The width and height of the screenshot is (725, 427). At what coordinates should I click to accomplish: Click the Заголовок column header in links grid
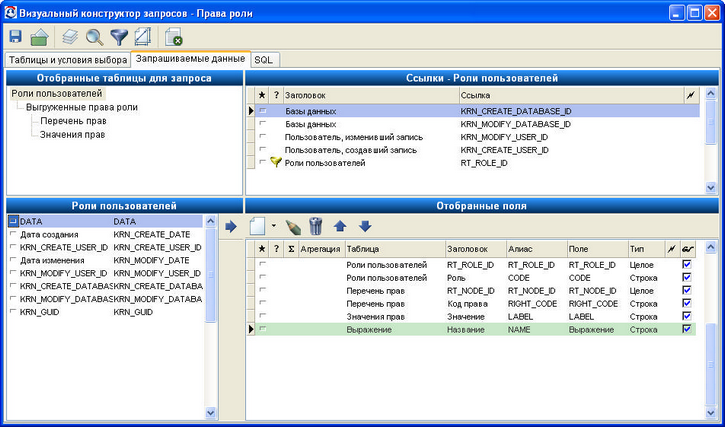[x=371, y=95]
